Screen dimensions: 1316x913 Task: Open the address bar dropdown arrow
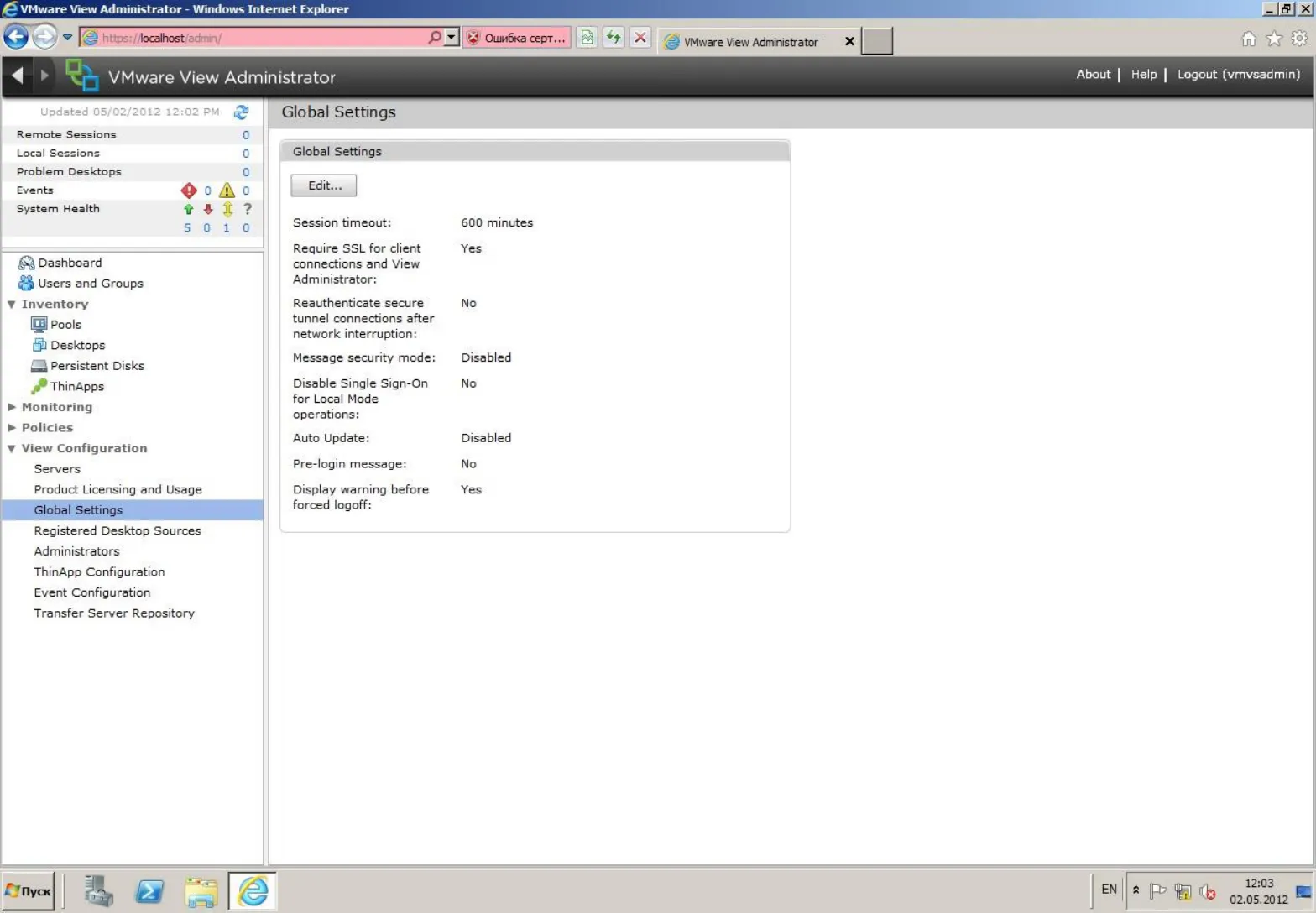coord(452,38)
